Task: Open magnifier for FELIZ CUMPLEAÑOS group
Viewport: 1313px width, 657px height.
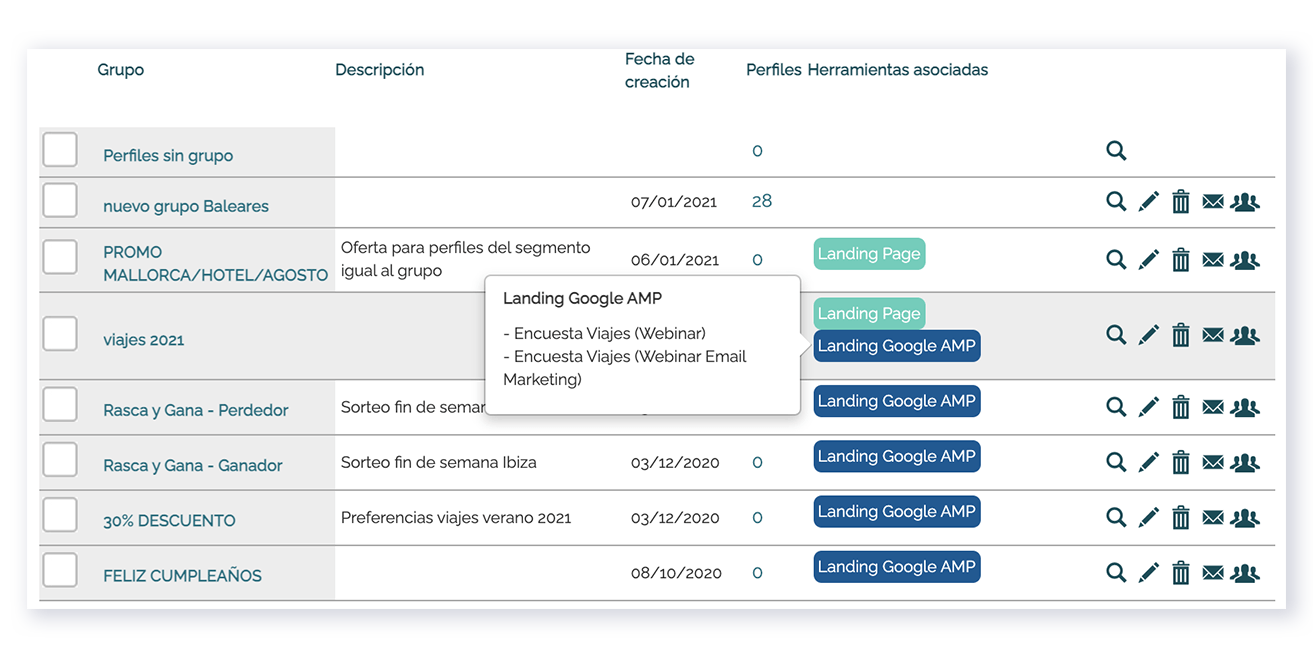Action: point(1116,572)
